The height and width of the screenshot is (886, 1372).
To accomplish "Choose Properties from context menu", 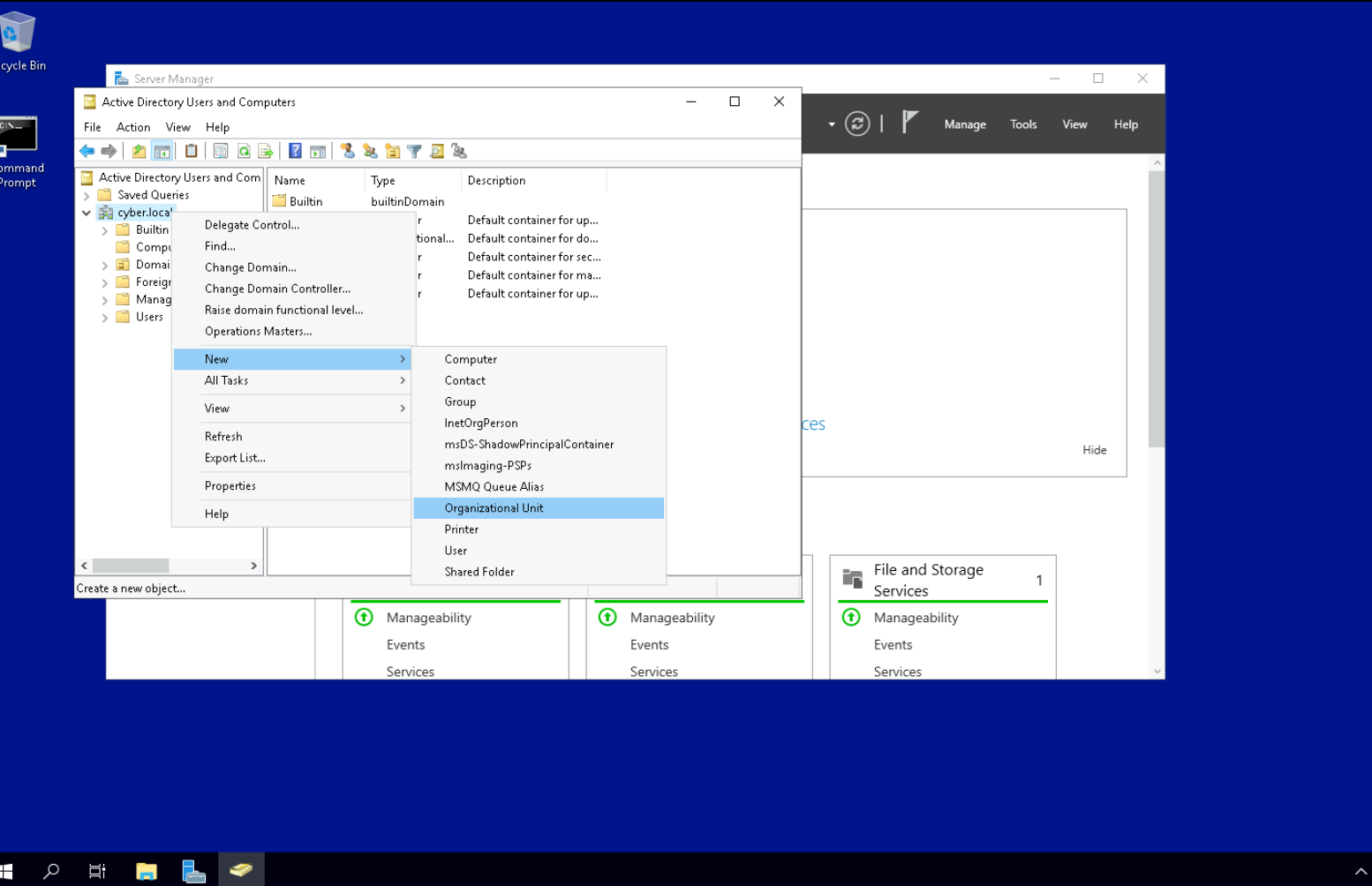I will (x=293, y=486).
